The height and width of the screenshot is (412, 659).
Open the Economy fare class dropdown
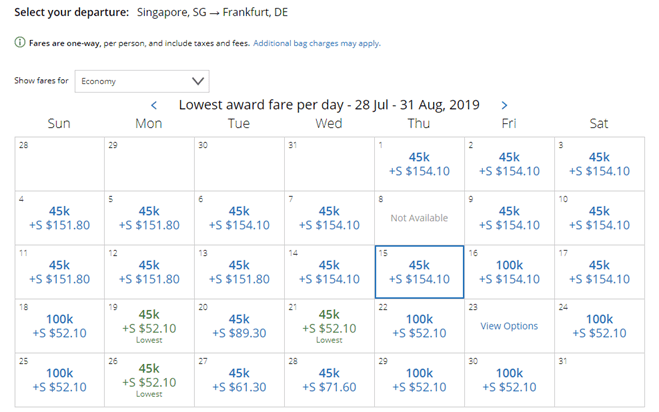point(142,81)
